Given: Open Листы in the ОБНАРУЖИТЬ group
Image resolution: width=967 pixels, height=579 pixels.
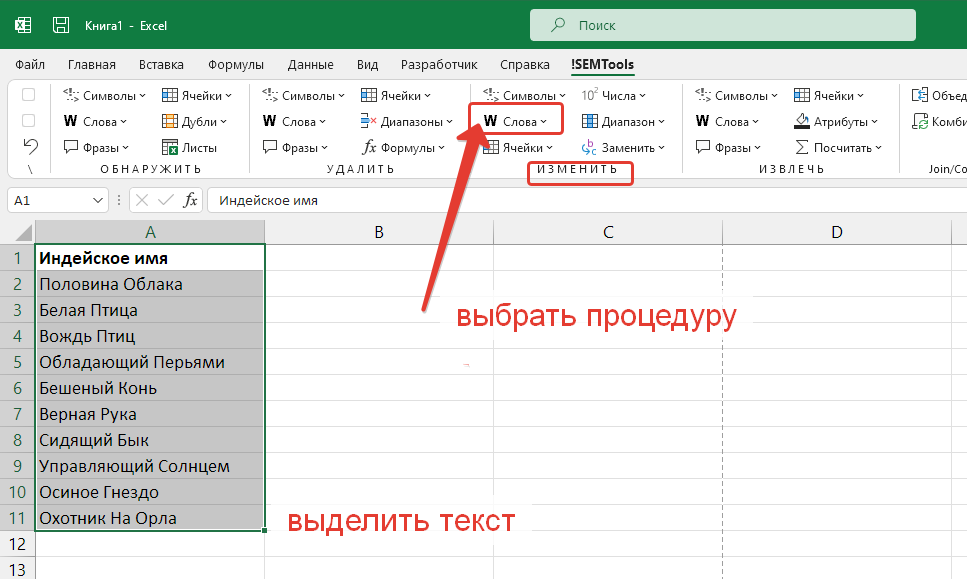Looking at the screenshot, I should 191,147.
